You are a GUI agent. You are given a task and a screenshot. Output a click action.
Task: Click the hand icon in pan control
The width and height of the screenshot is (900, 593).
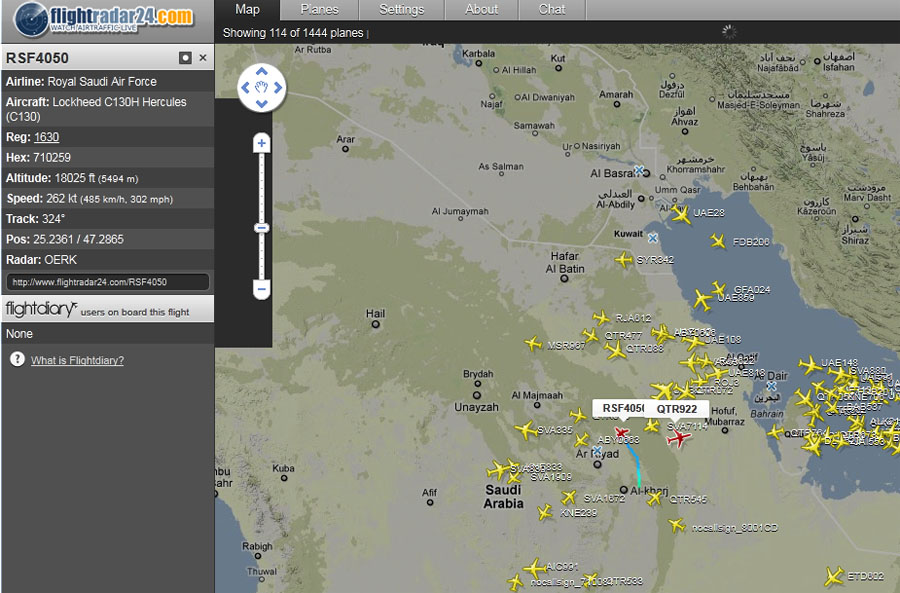(262, 87)
